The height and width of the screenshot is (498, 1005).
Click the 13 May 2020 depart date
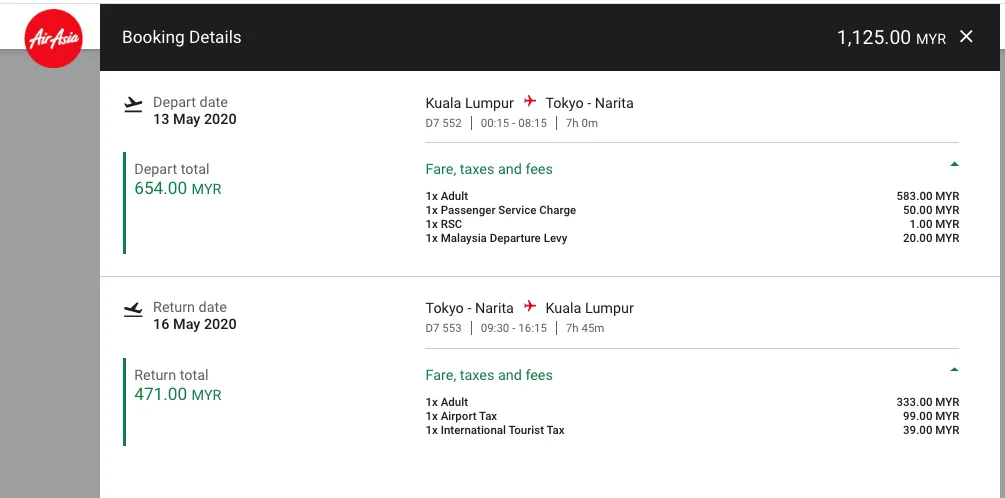tap(195, 119)
